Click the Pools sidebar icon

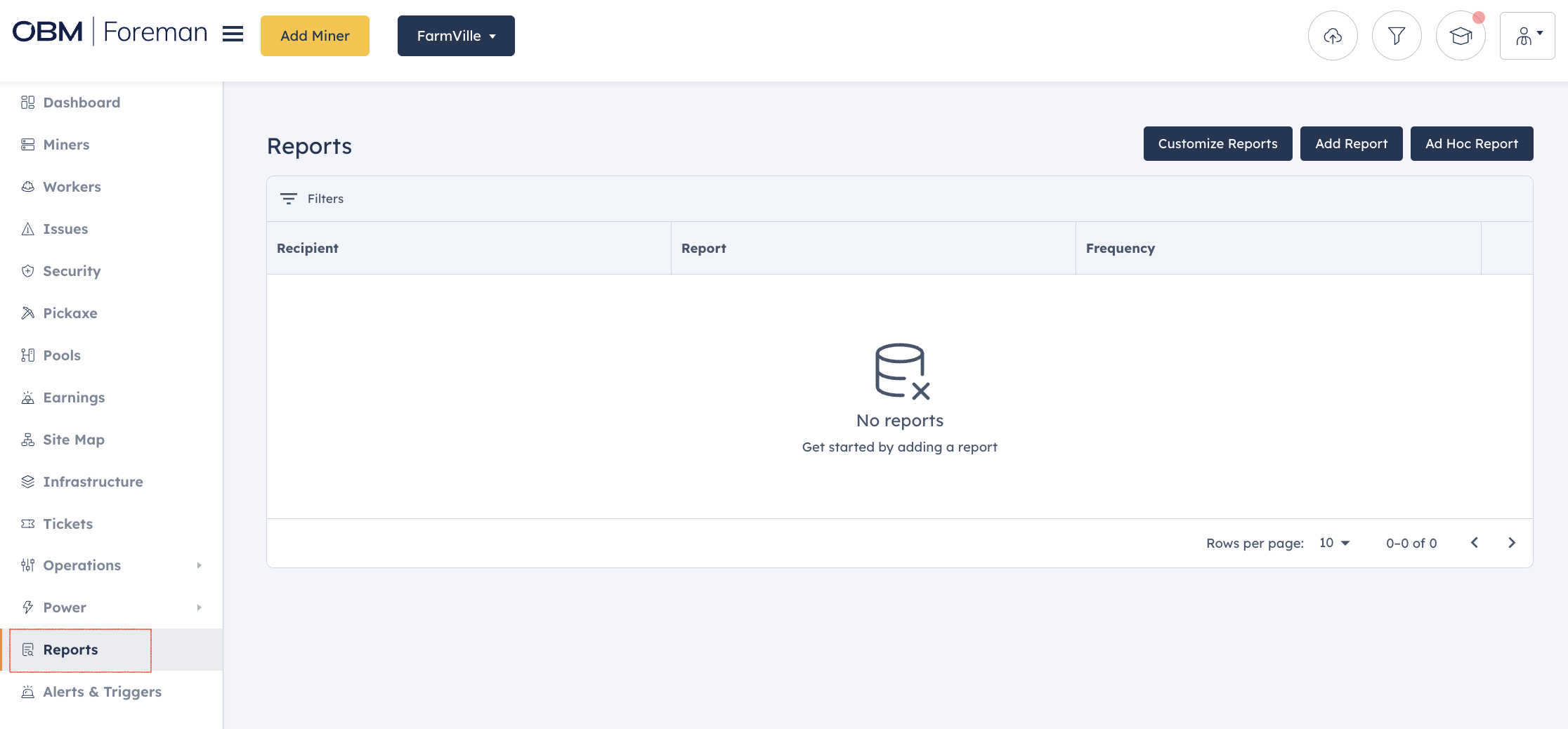click(x=28, y=355)
